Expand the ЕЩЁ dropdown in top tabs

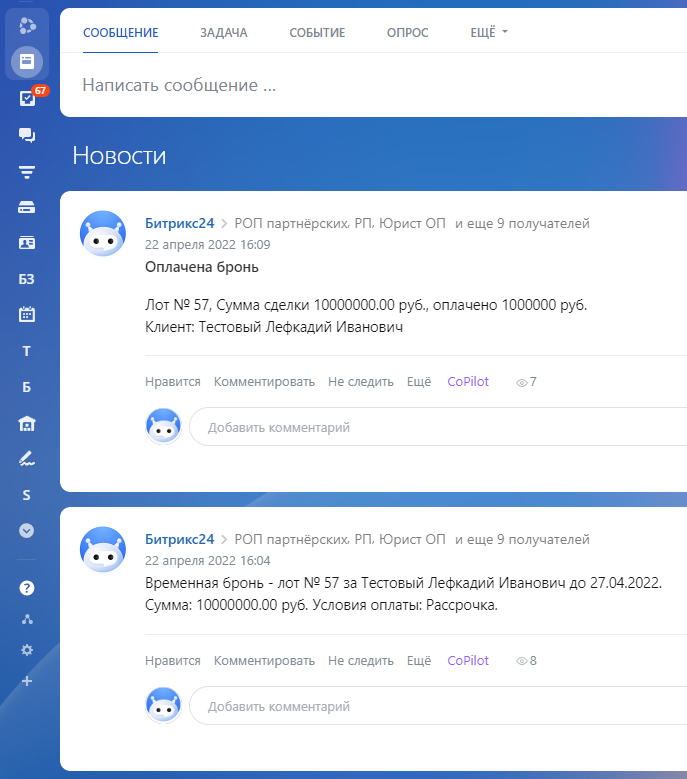coord(489,32)
